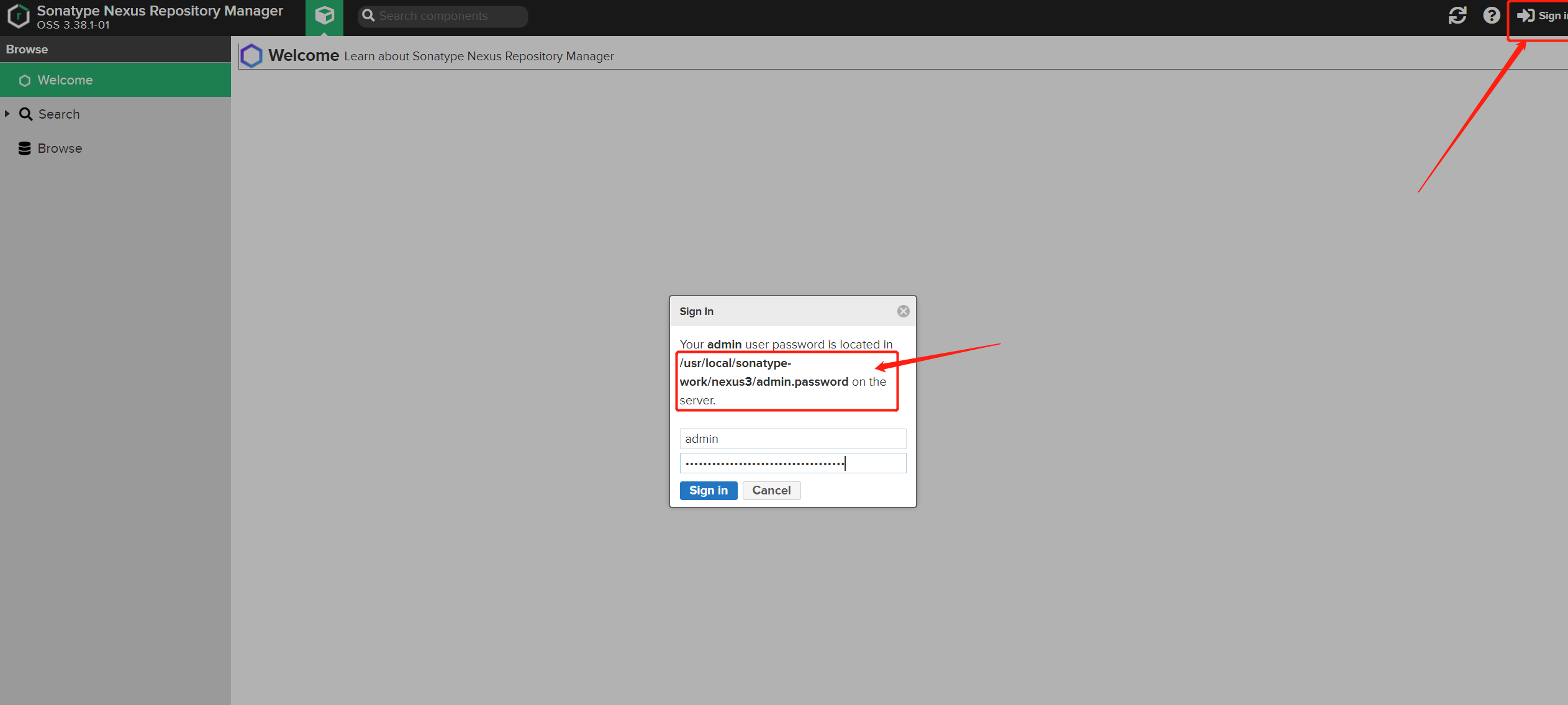Click Cancel in the Sign In dialog
This screenshot has width=1568, height=705.
(x=771, y=490)
